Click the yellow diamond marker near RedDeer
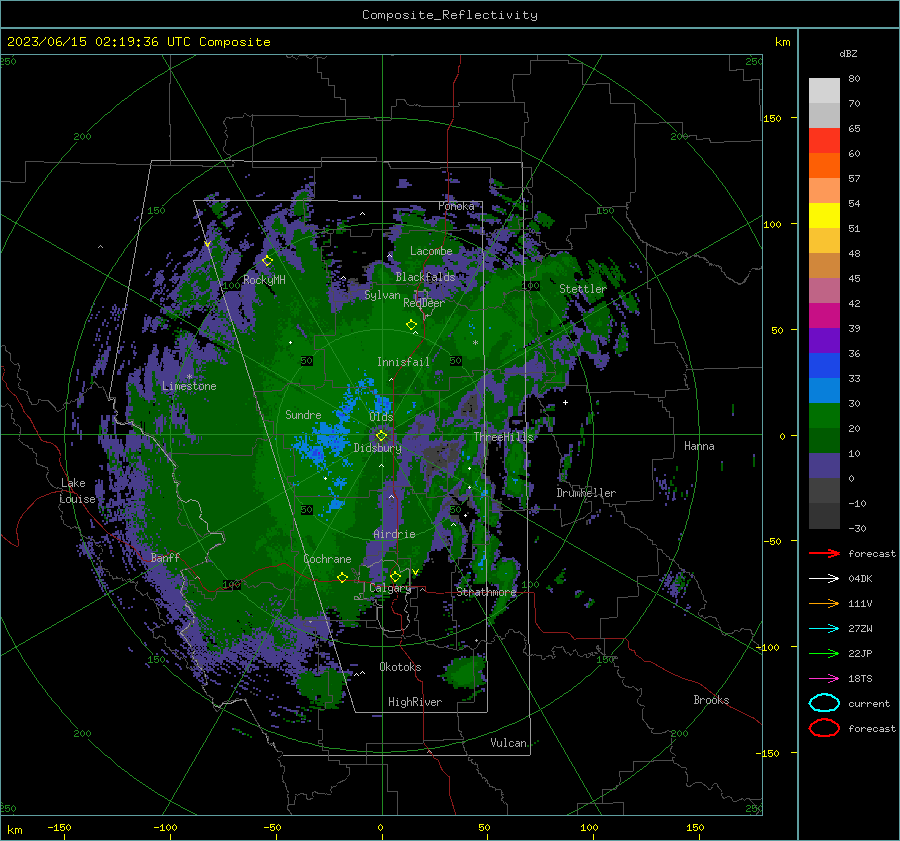The image size is (900, 841). point(411,324)
